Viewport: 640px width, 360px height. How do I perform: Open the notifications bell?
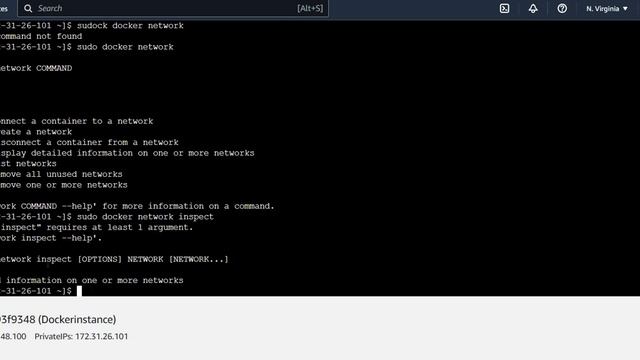(x=533, y=9)
